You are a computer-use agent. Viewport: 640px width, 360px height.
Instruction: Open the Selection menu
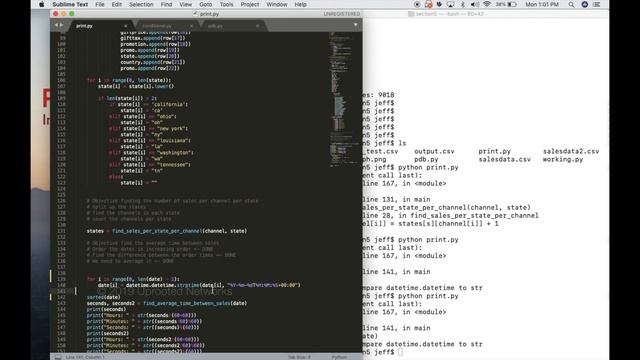[141, 4]
